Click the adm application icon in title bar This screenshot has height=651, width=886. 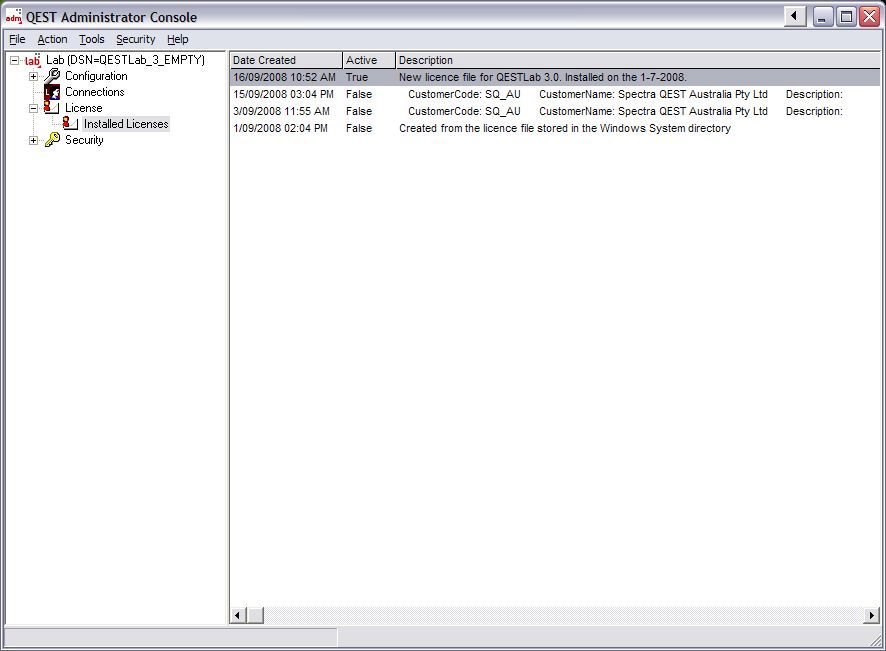(14, 17)
